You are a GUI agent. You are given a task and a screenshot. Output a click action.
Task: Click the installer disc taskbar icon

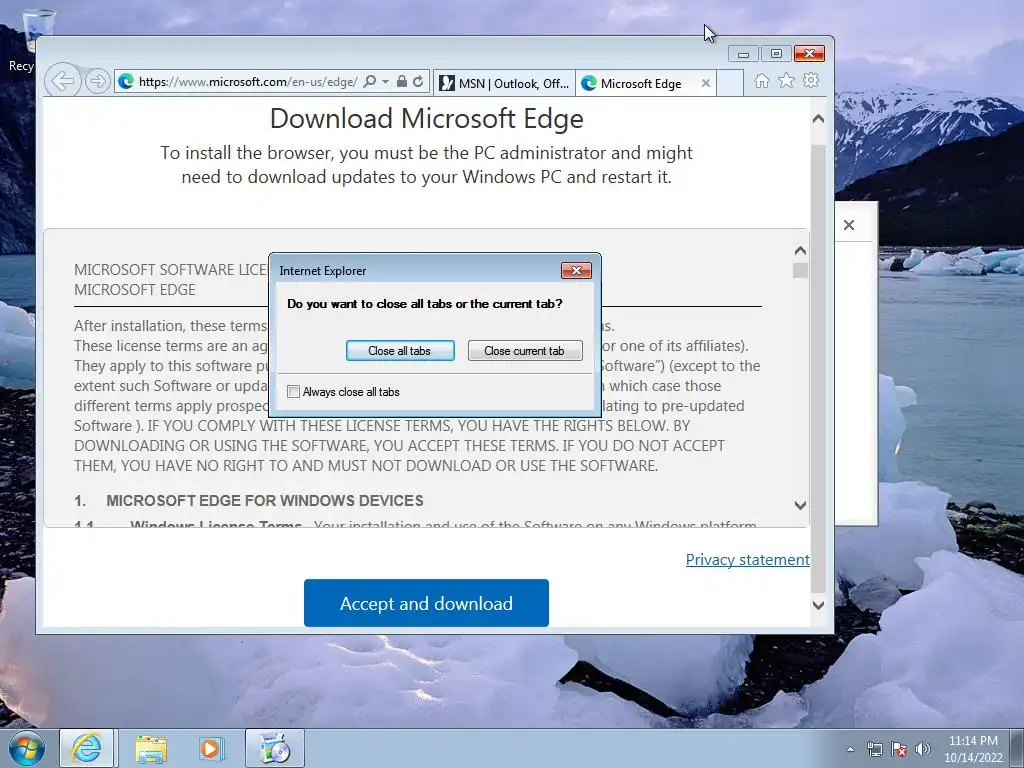point(274,748)
